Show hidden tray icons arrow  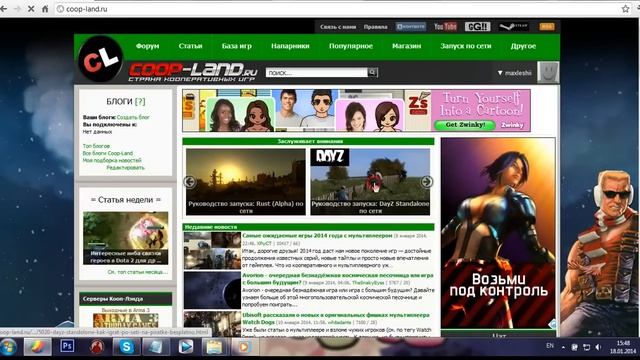click(x=563, y=347)
